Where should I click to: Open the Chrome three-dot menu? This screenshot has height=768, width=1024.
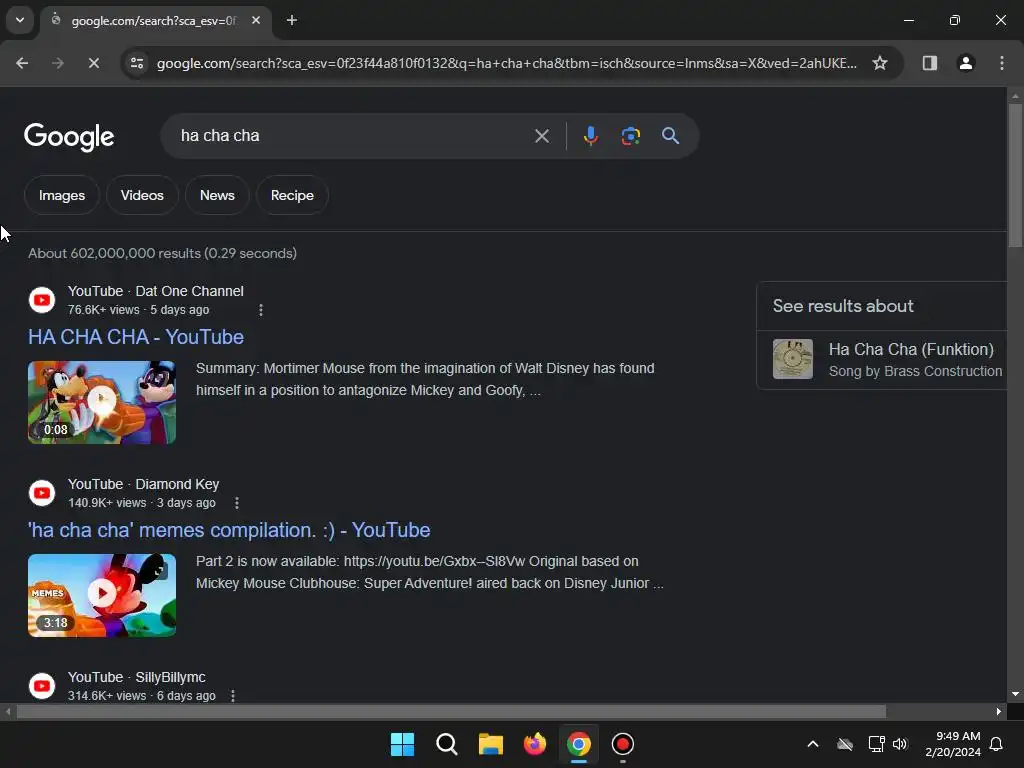click(x=1002, y=63)
